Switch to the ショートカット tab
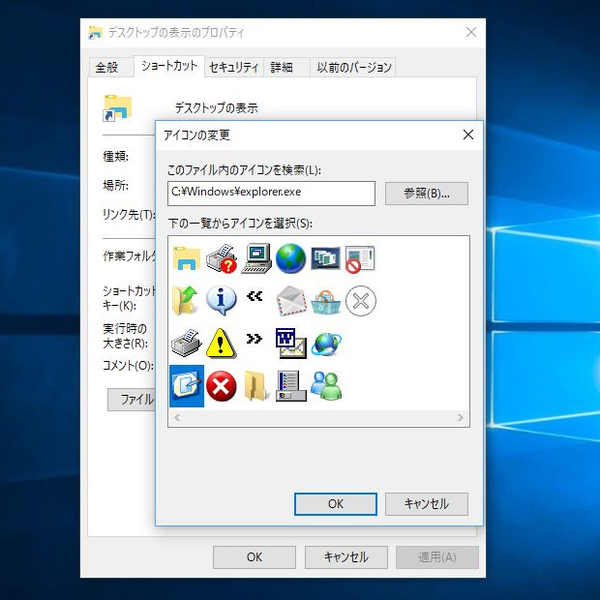Image resolution: width=600 pixels, height=600 pixels. point(169,66)
